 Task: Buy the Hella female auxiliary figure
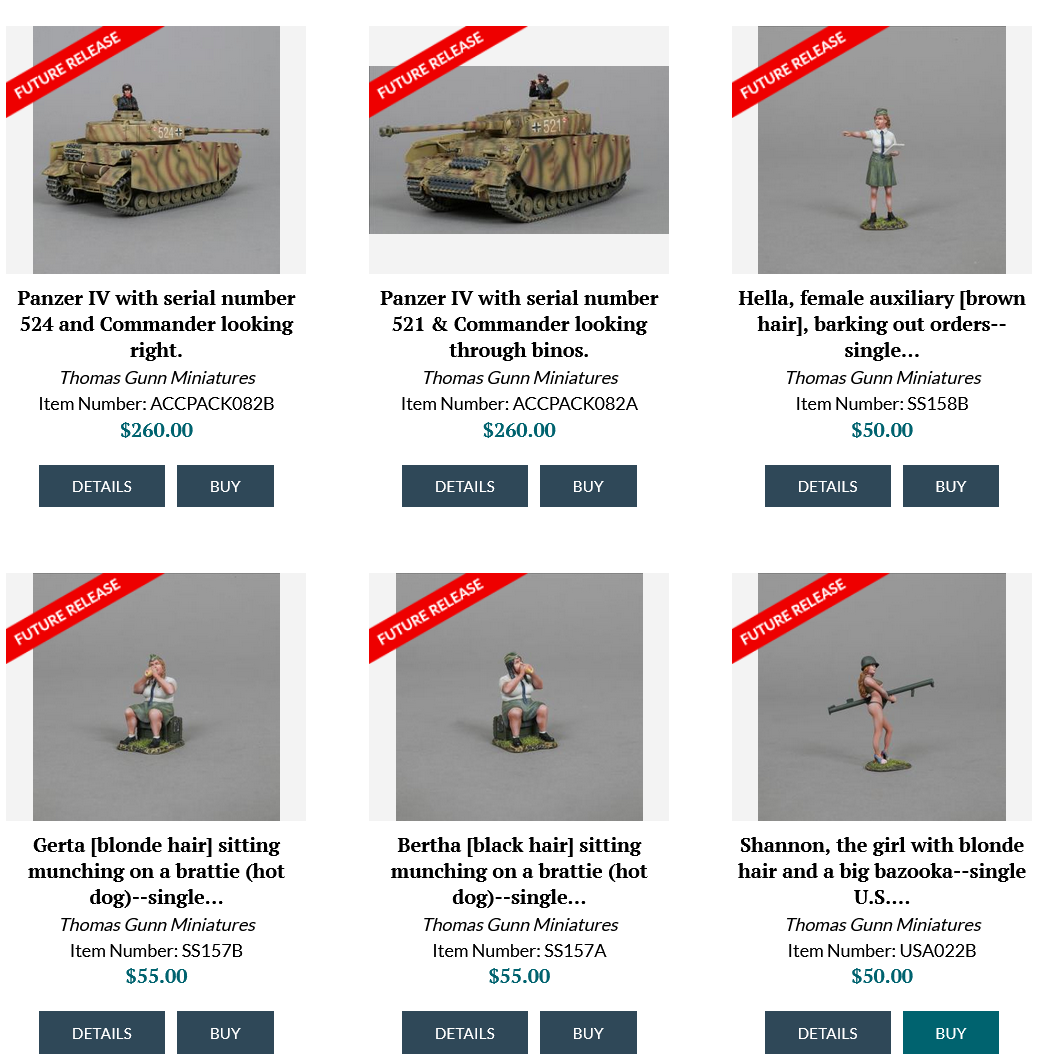(951, 486)
